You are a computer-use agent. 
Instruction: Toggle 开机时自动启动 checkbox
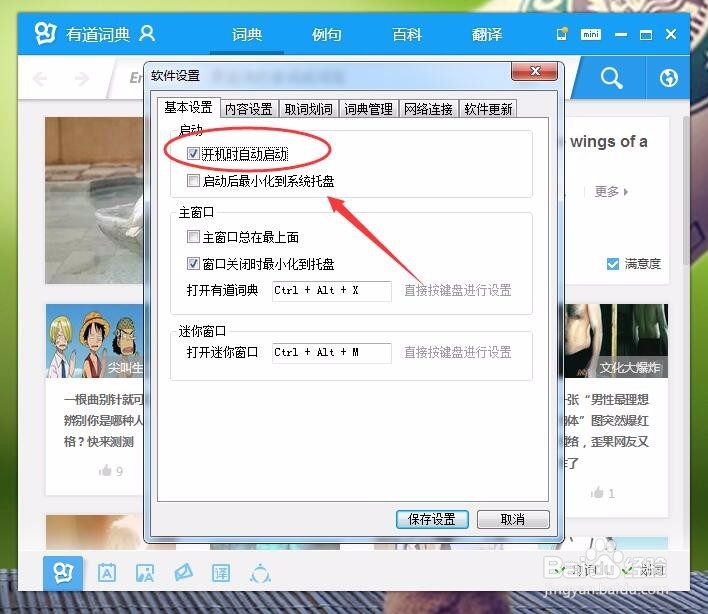(x=193, y=154)
